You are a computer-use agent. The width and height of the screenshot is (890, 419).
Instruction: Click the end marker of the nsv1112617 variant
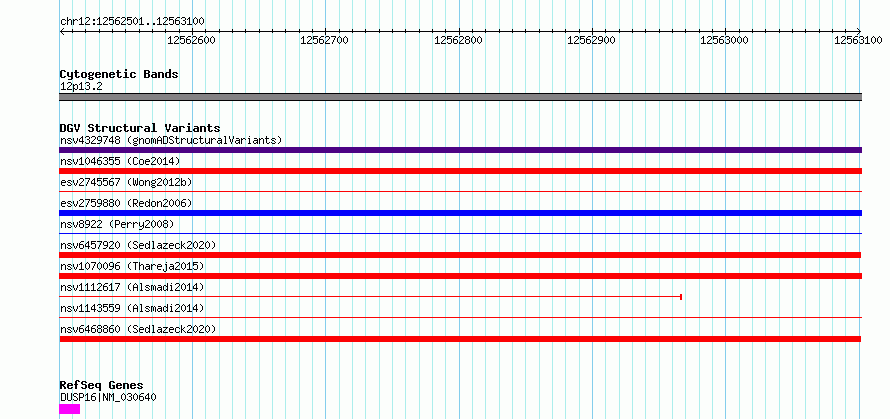[x=681, y=297]
